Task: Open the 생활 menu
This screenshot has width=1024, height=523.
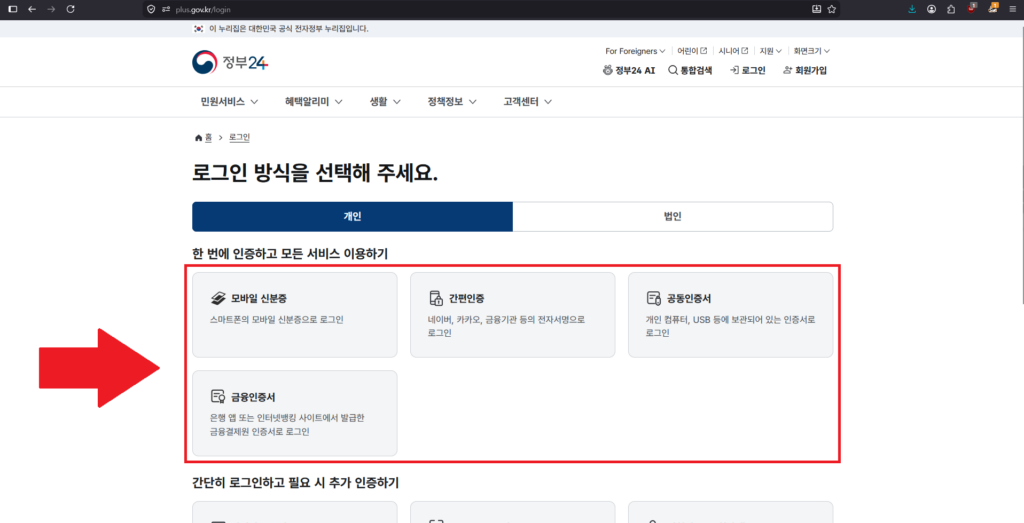Action: [385, 102]
